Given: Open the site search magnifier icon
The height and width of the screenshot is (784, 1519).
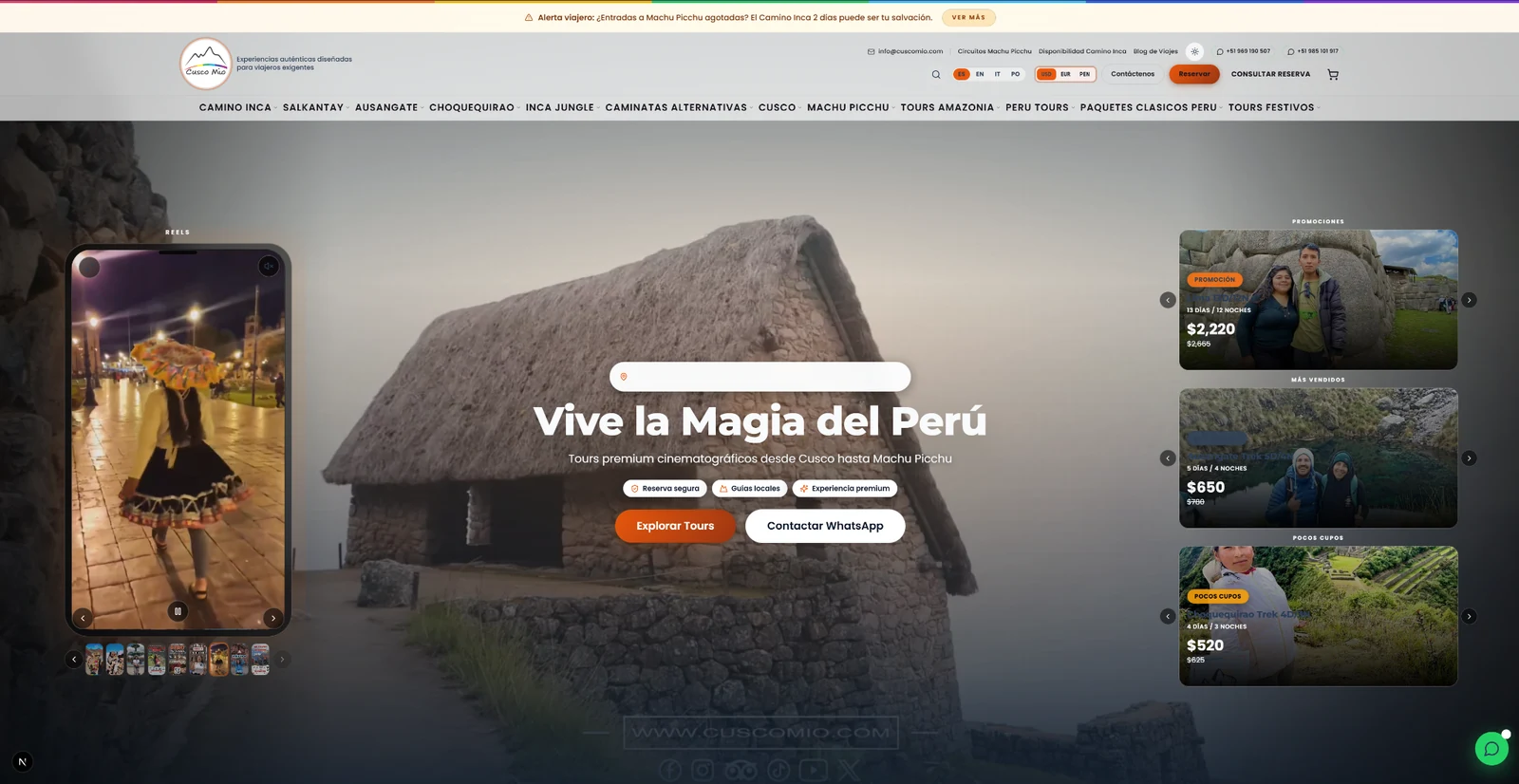Looking at the screenshot, I should [x=936, y=74].
